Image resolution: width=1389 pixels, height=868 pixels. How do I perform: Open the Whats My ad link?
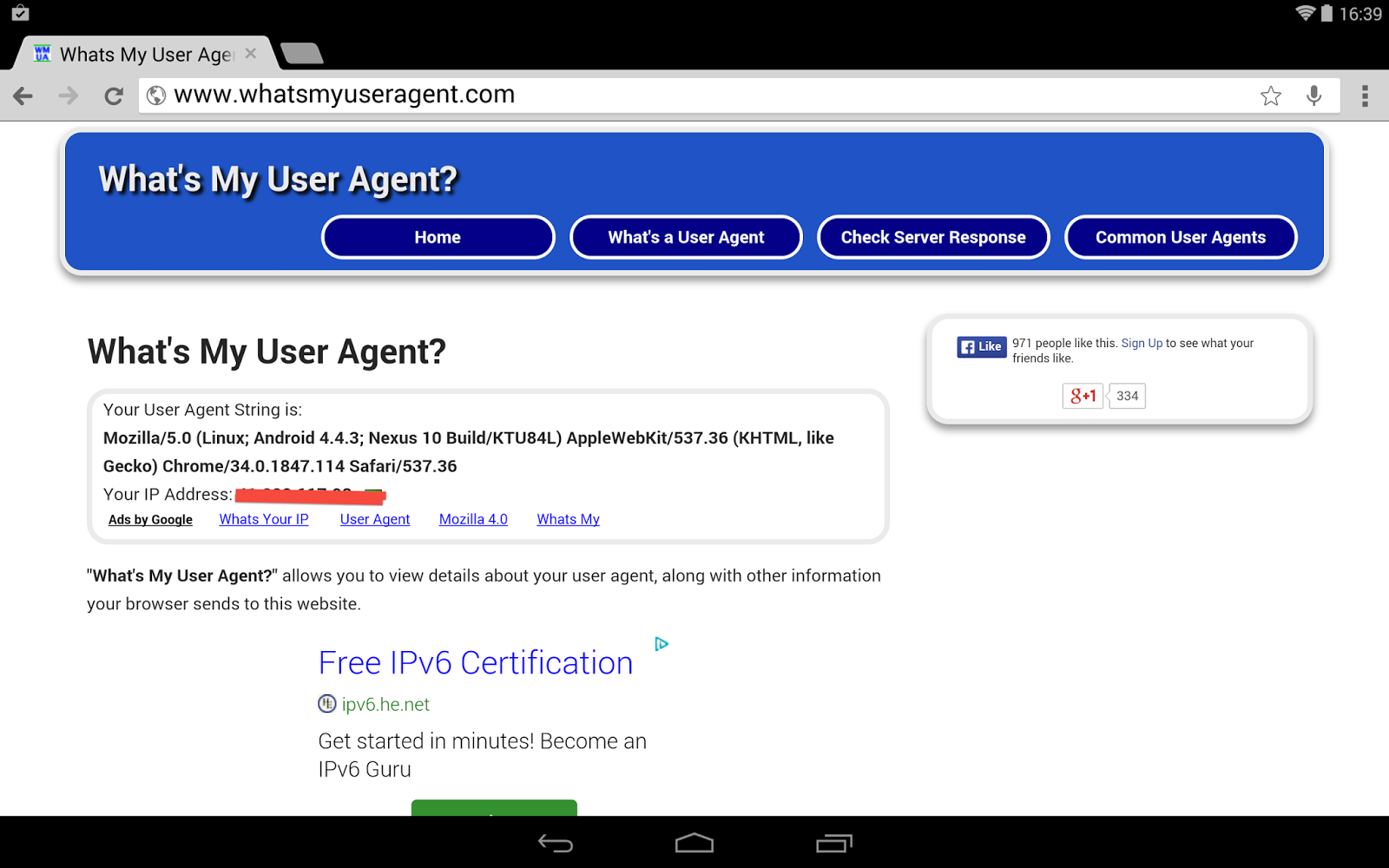[x=568, y=519]
